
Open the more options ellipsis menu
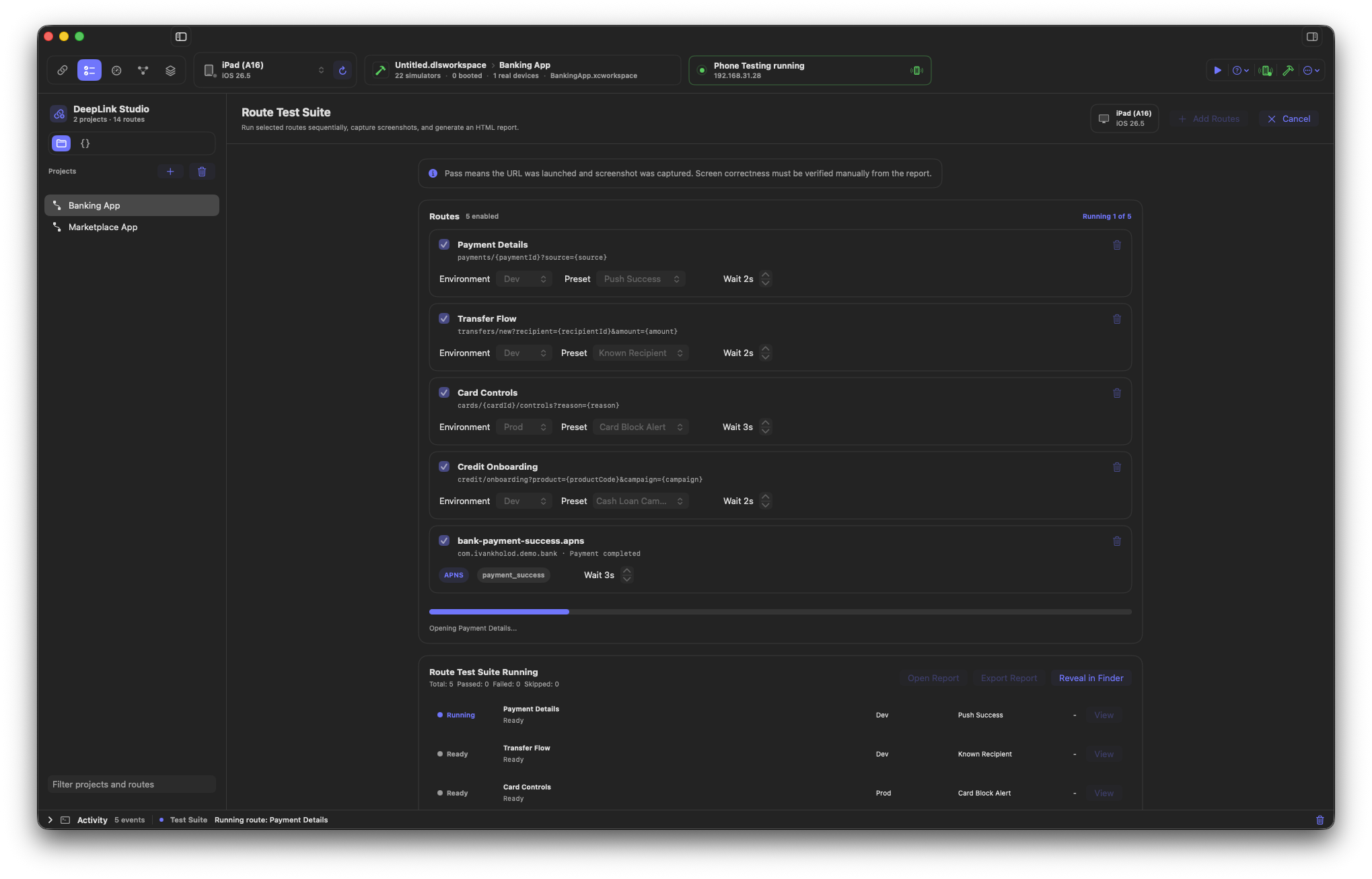pyautogui.click(x=1311, y=70)
